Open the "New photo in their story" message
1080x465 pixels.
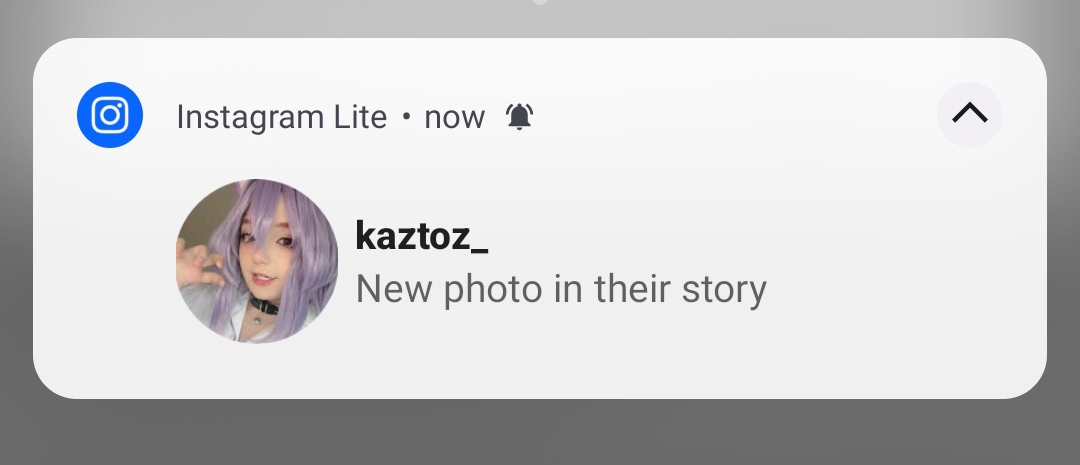[x=561, y=290]
